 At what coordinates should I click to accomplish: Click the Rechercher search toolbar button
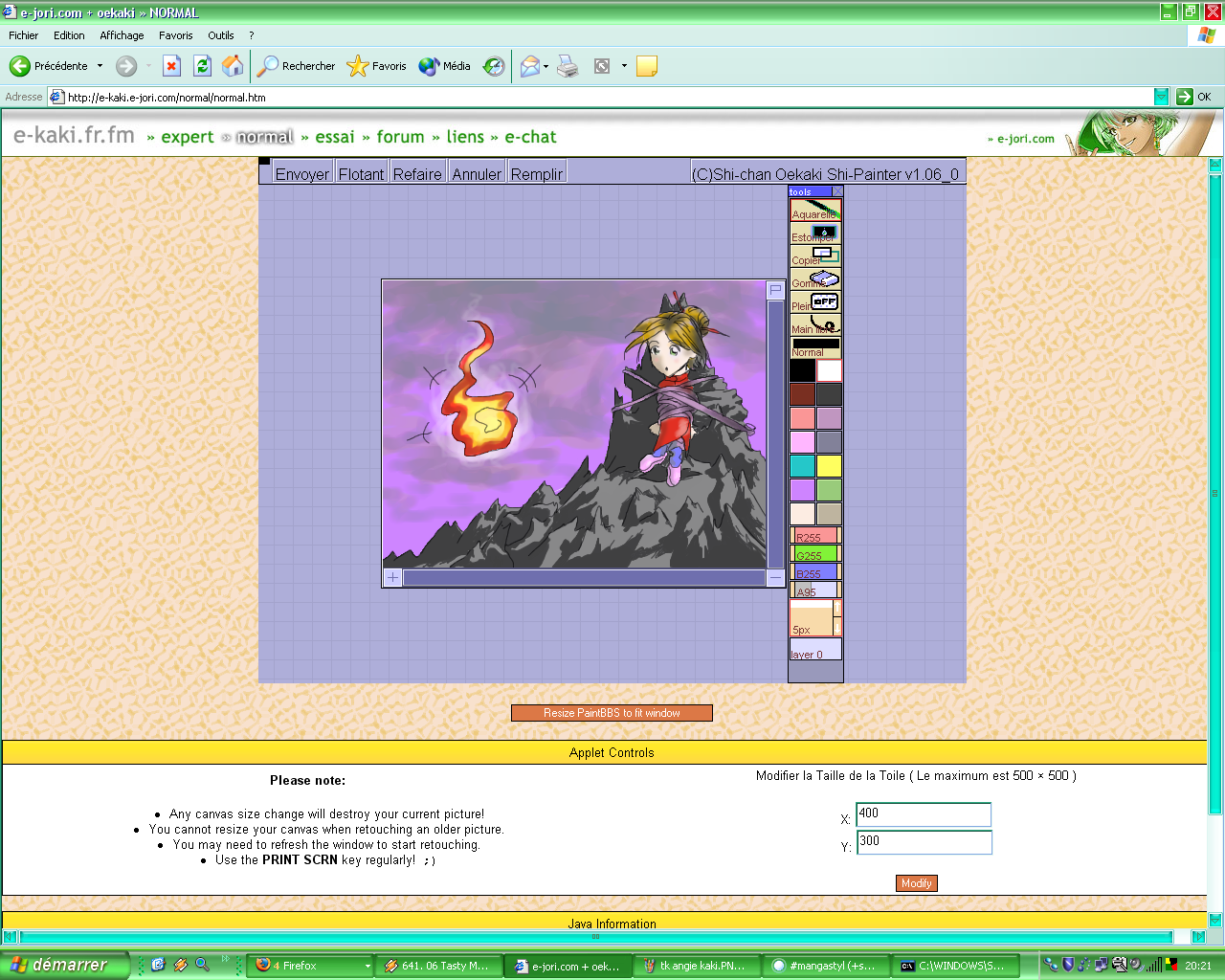click(x=296, y=66)
